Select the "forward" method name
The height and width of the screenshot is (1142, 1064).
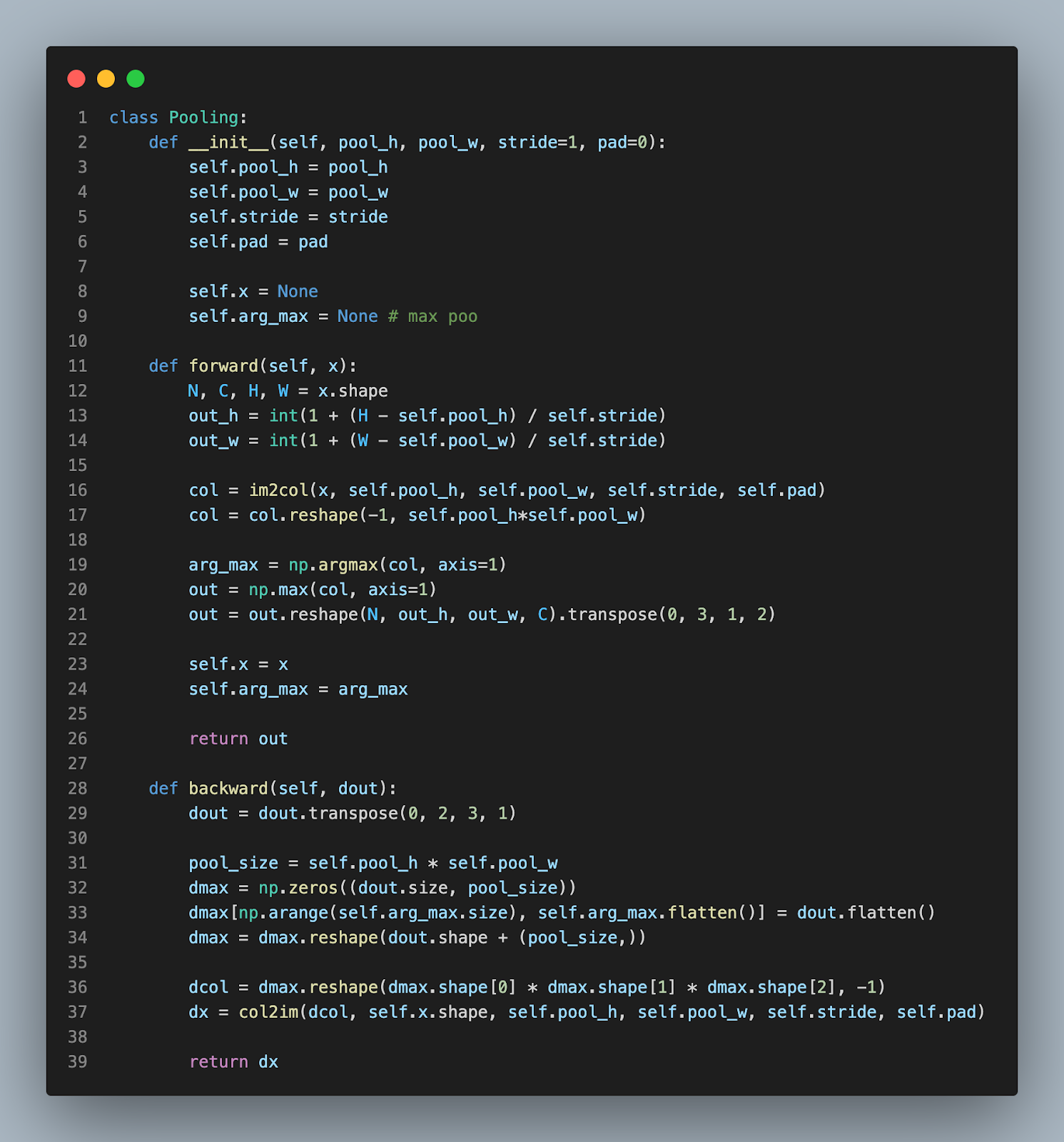[x=223, y=366]
